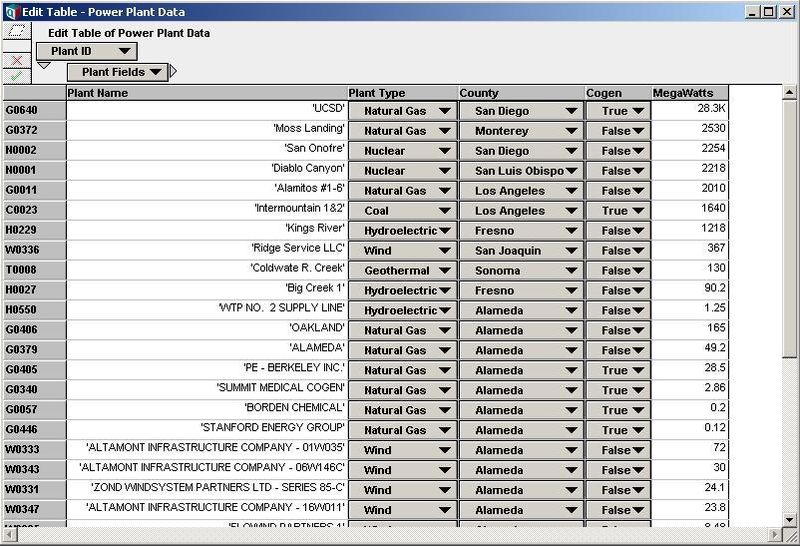Toggle Cogen value for PE - BERKELEY INC. row
The image size is (800, 546).
[618, 370]
